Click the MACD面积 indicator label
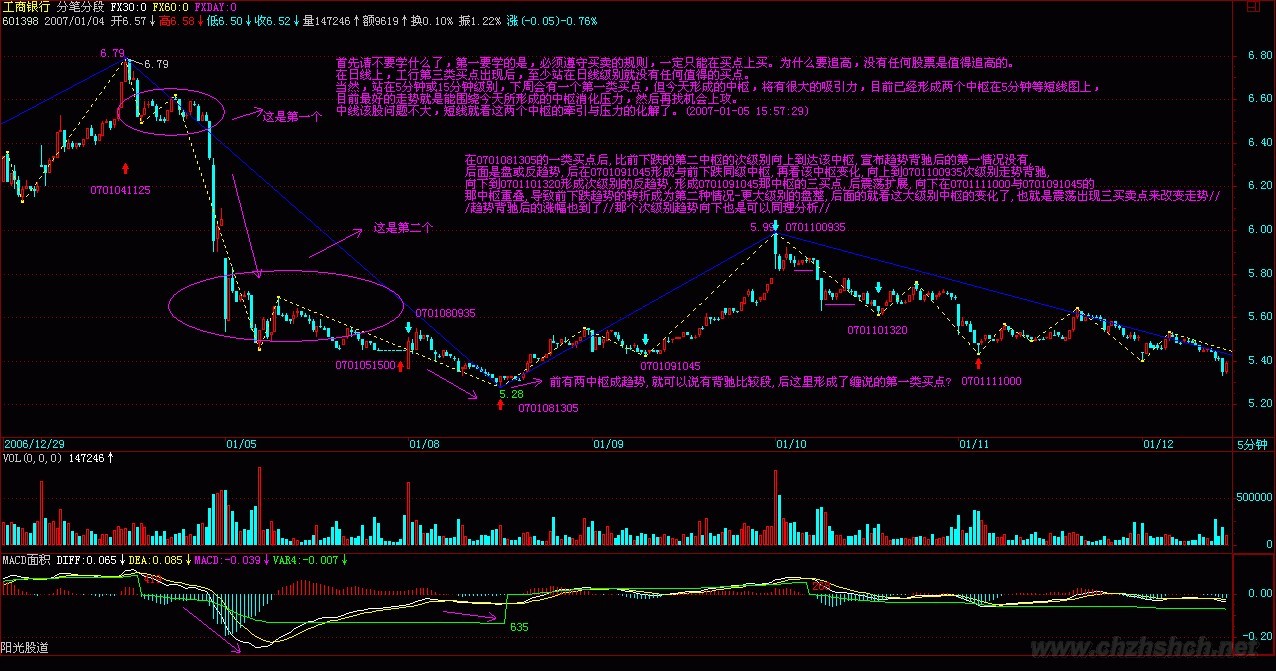Viewport: 1276px width, 671px height. [25, 561]
